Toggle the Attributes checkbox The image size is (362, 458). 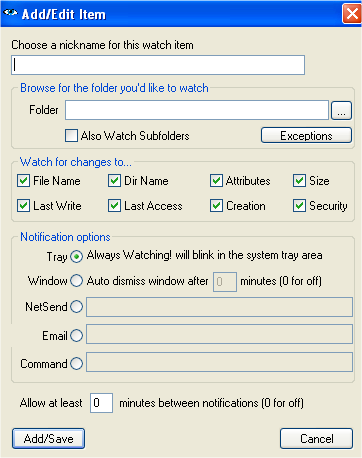click(216, 181)
